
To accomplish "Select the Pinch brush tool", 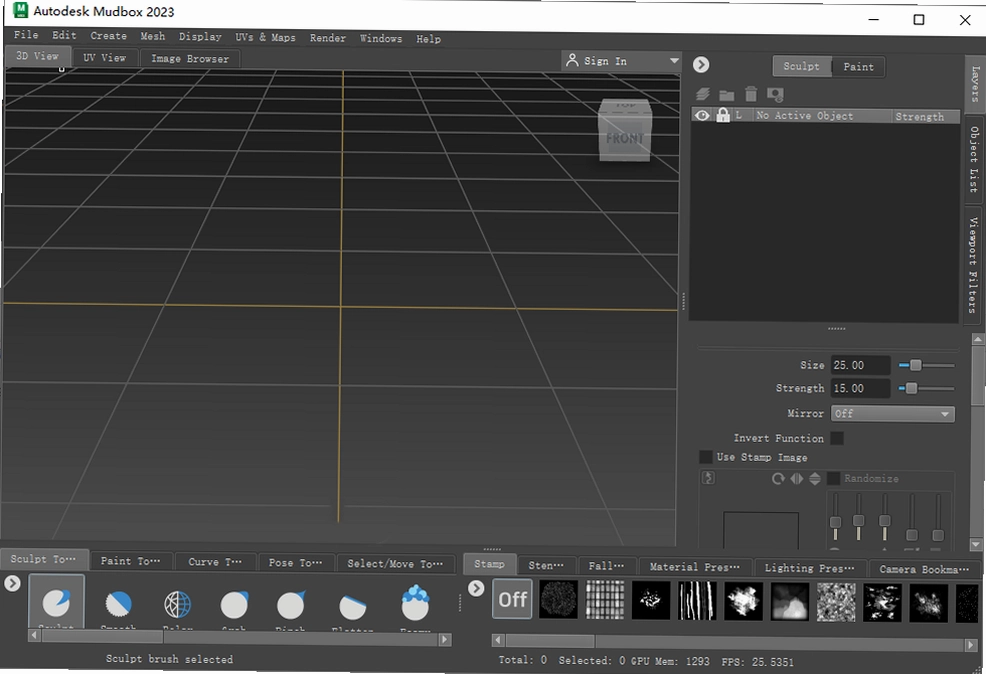I will point(291,605).
